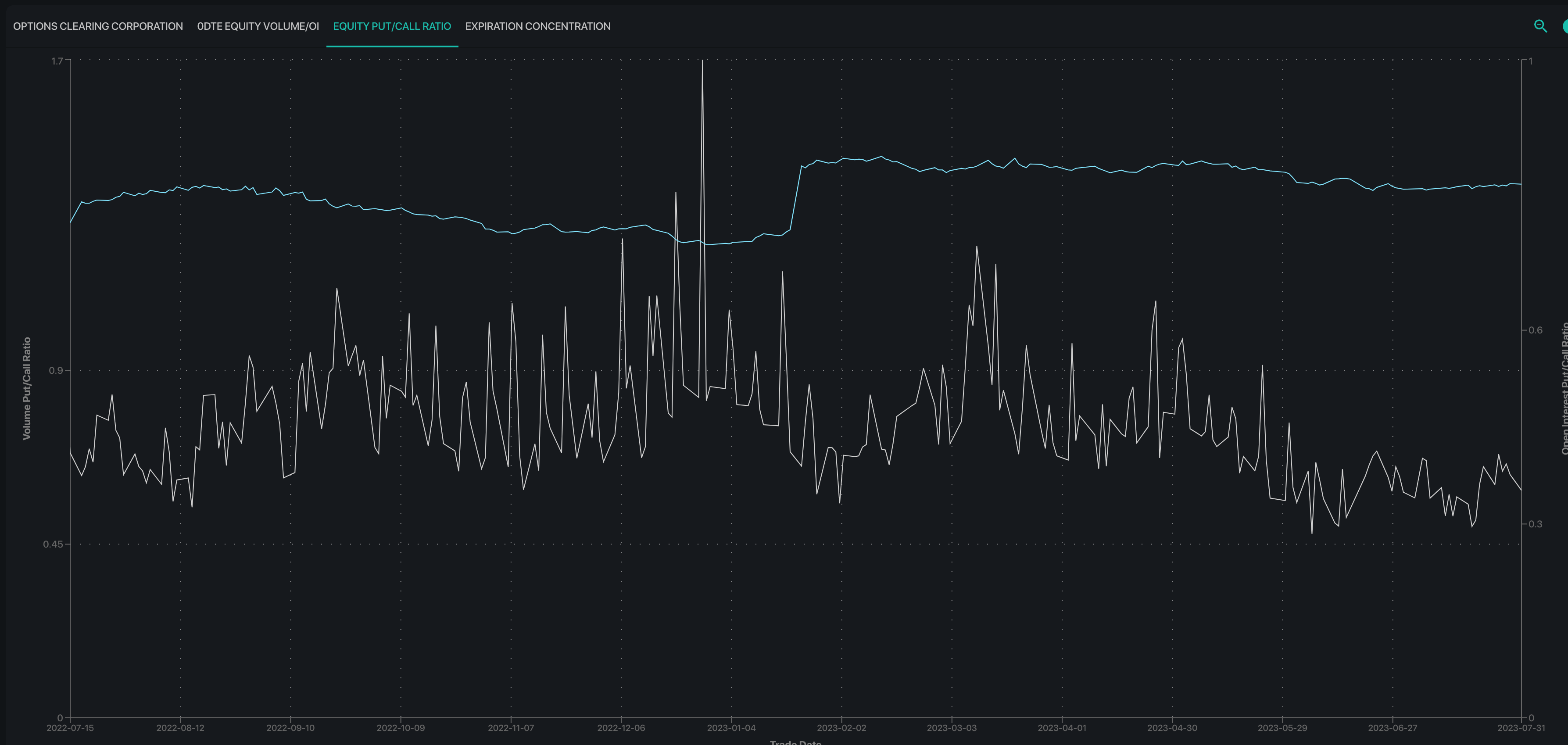Image resolution: width=1568 pixels, height=745 pixels.
Task: Click the Volume Put/Call Ratio axis title
Action: [x=26, y=388]
